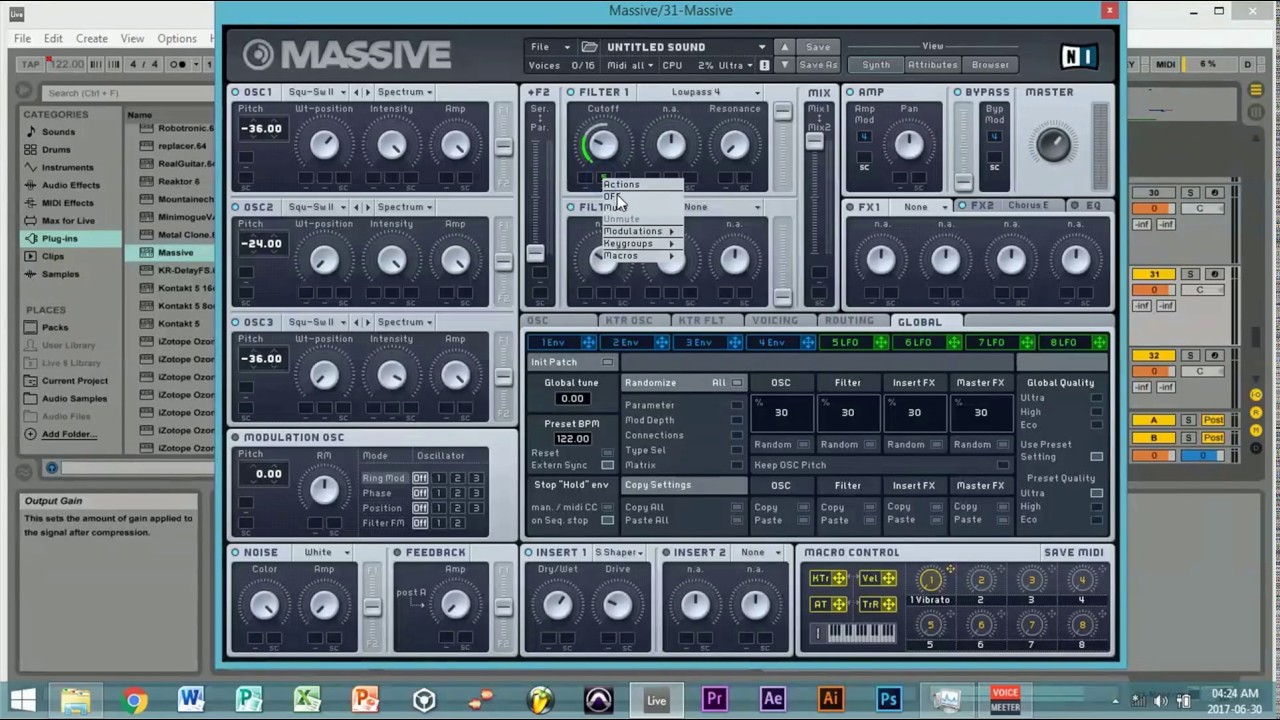Click the AT macro source handle
Viewport: 1280px width, 720px height.
[x=838, y=604]
